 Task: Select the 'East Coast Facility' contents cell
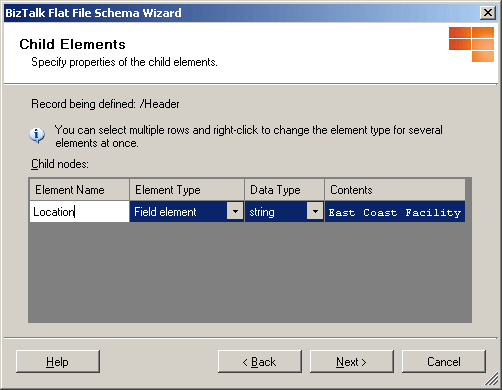(395, 211)
